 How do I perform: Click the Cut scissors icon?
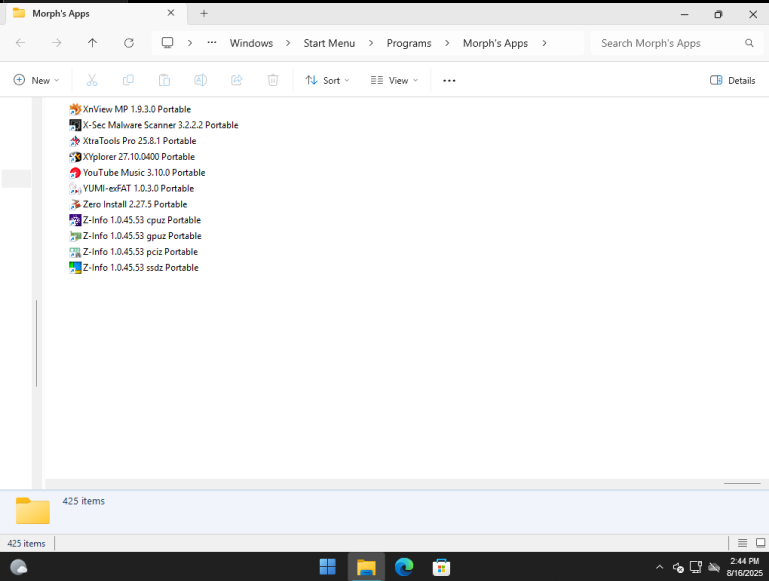pos(92,80)
